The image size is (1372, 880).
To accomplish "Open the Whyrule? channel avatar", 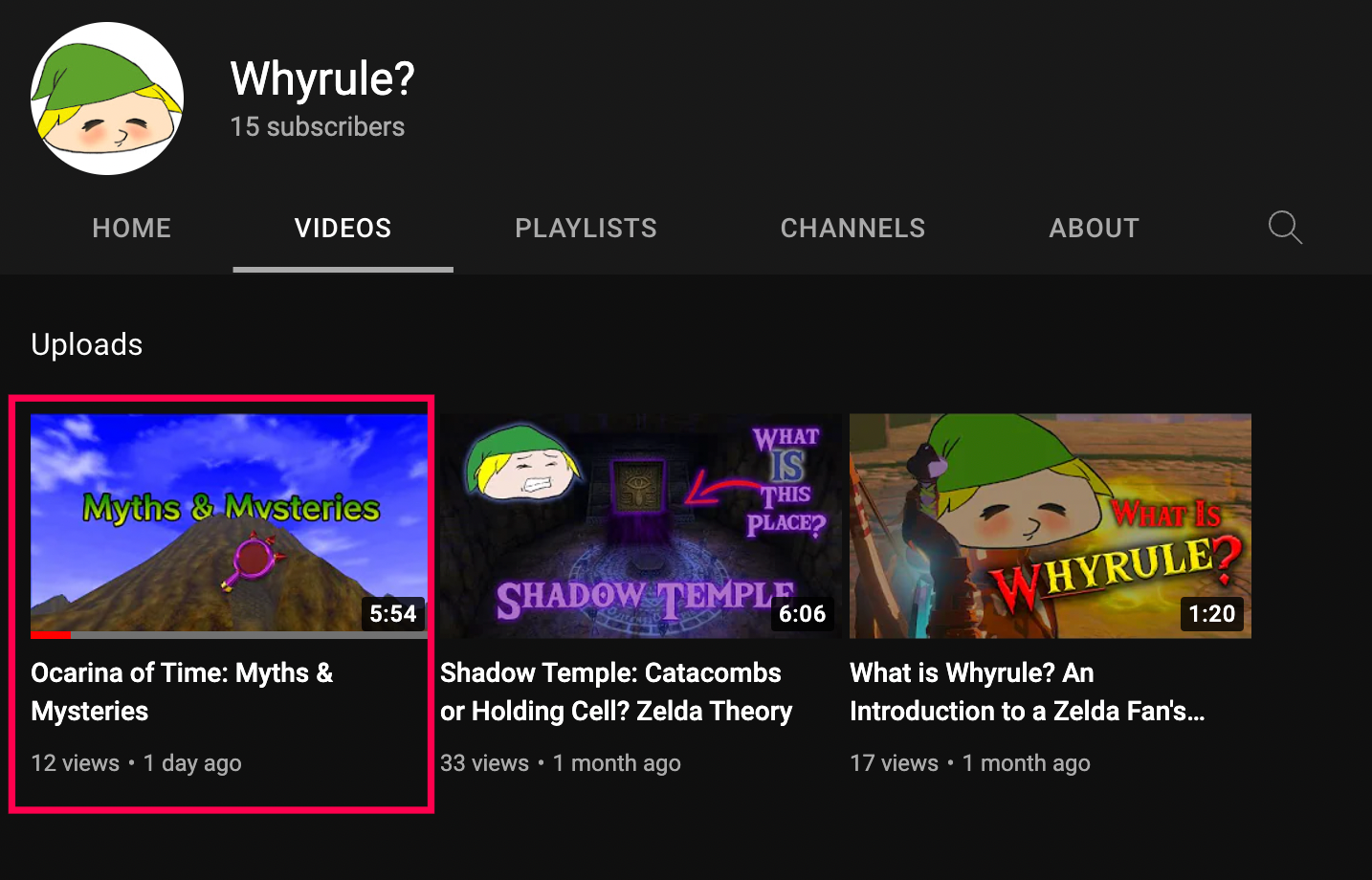I will 107,99.
